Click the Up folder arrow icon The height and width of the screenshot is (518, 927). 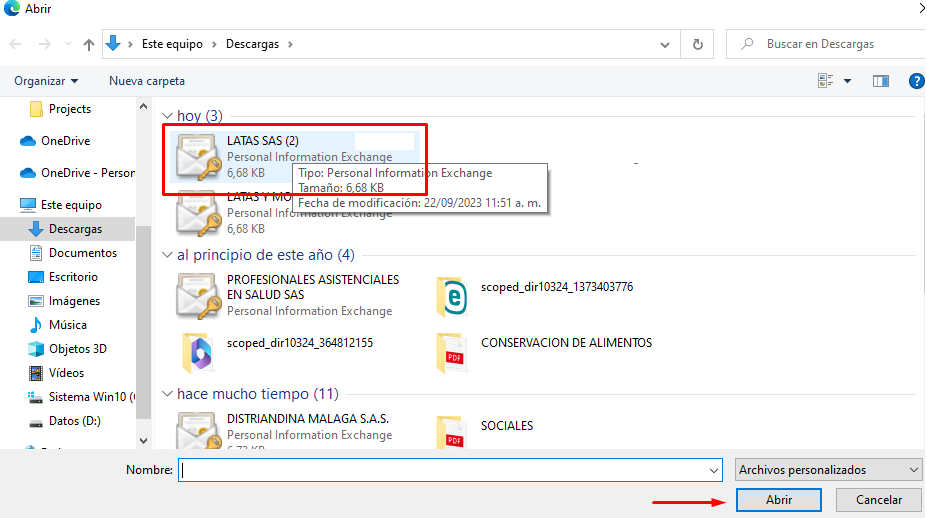point(89,44)
